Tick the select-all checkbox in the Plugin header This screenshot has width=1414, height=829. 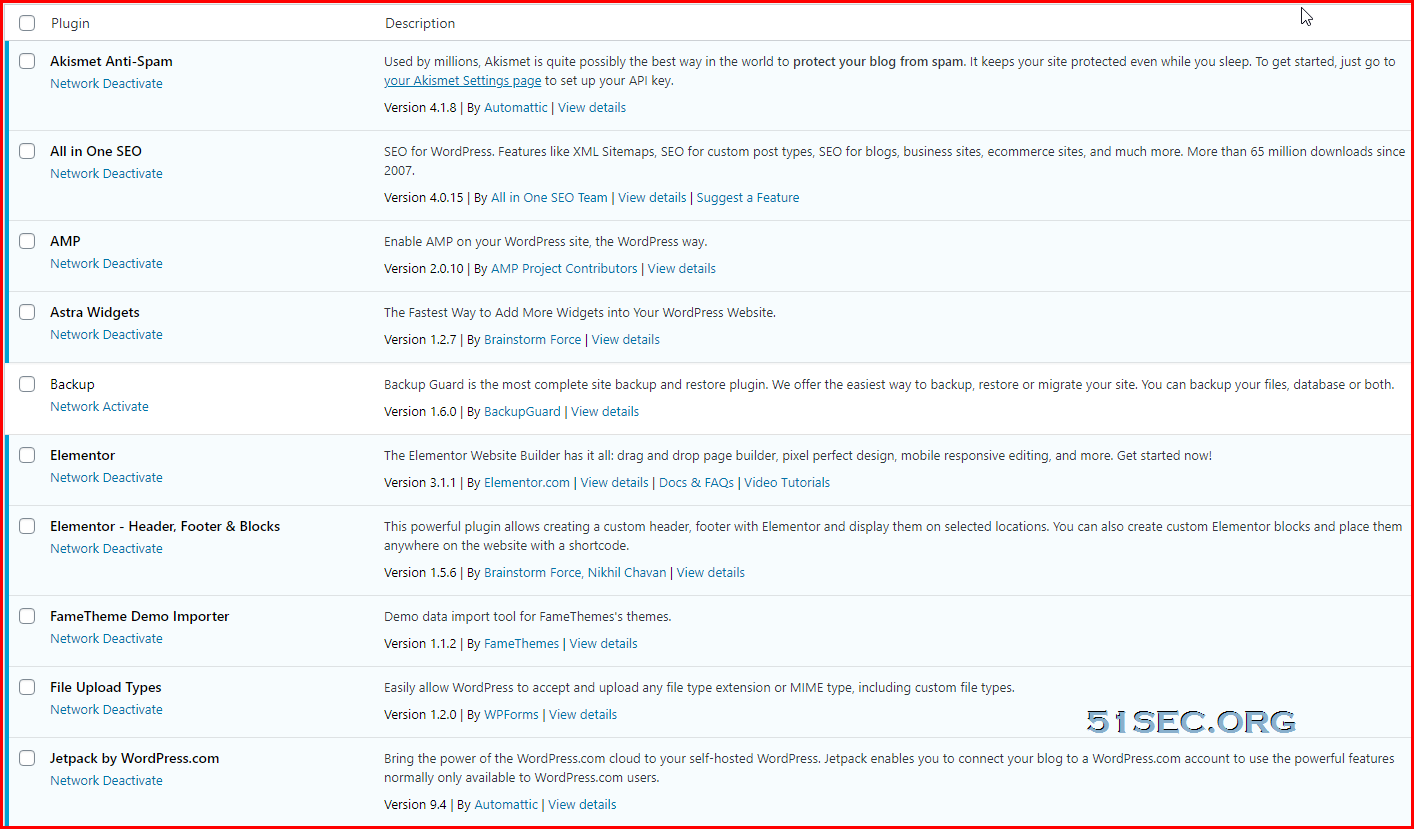click(x=27, y=23)
